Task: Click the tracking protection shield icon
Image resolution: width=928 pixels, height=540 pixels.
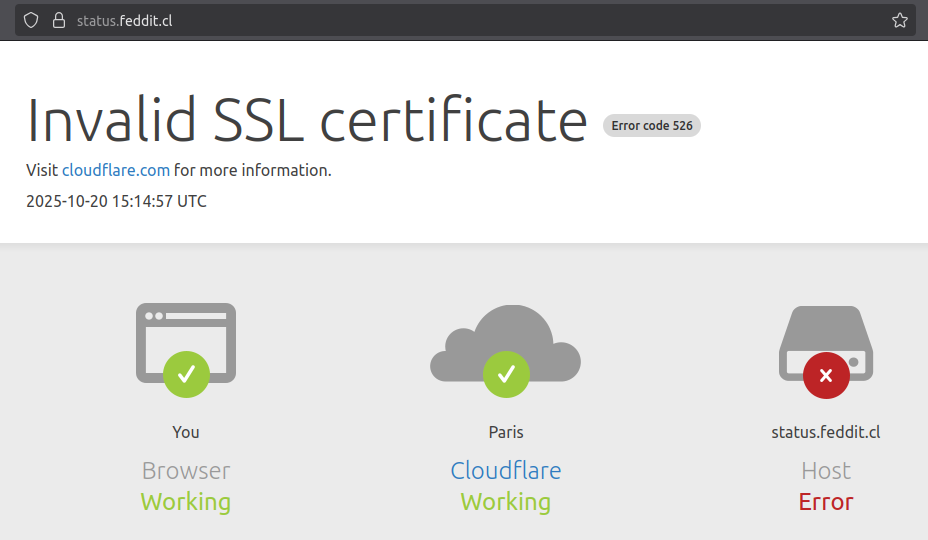Action: pyautogui.click(x=31, y=20)
